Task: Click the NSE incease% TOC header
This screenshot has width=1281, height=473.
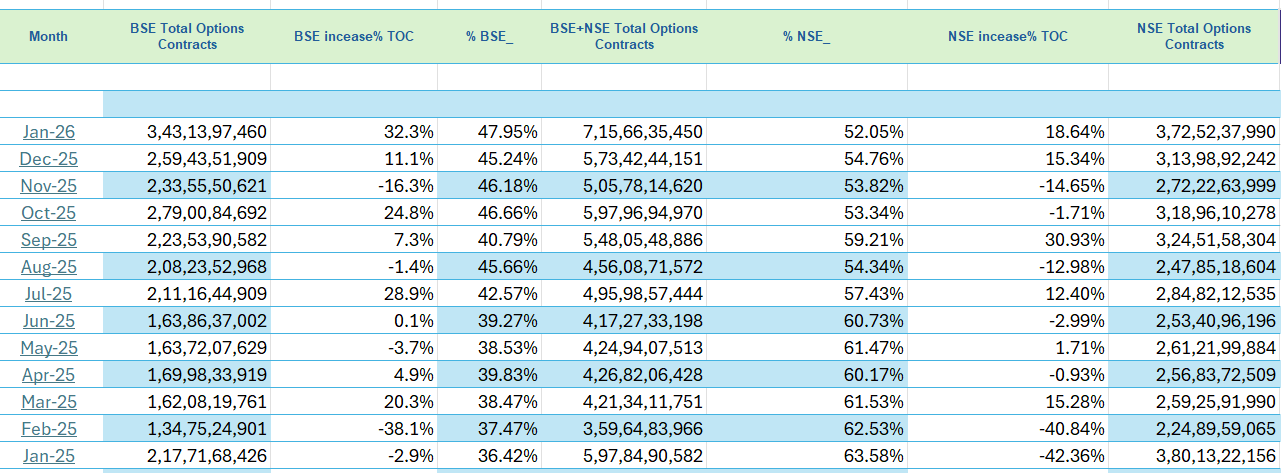Action: tap(1007, 37)
